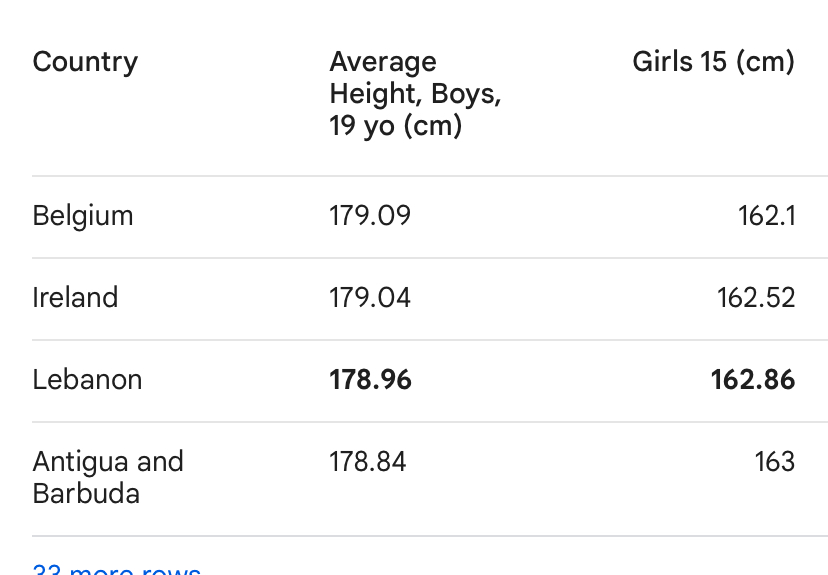Click the word 'Barbuda' in the last row
The width and height of the screenshot is (828, 575).
point(86,494)
